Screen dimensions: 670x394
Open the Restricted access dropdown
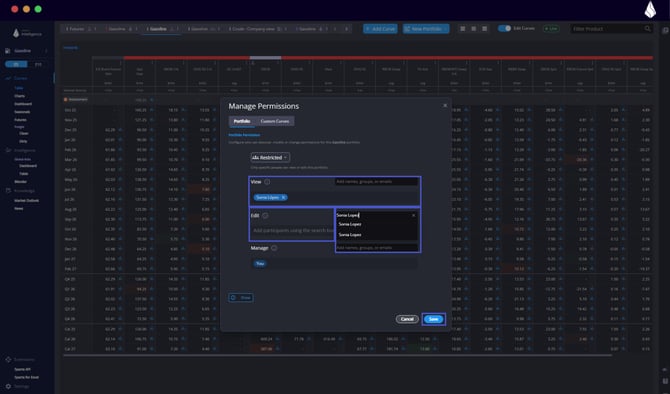pyautogui.click(x=270, y=157)
